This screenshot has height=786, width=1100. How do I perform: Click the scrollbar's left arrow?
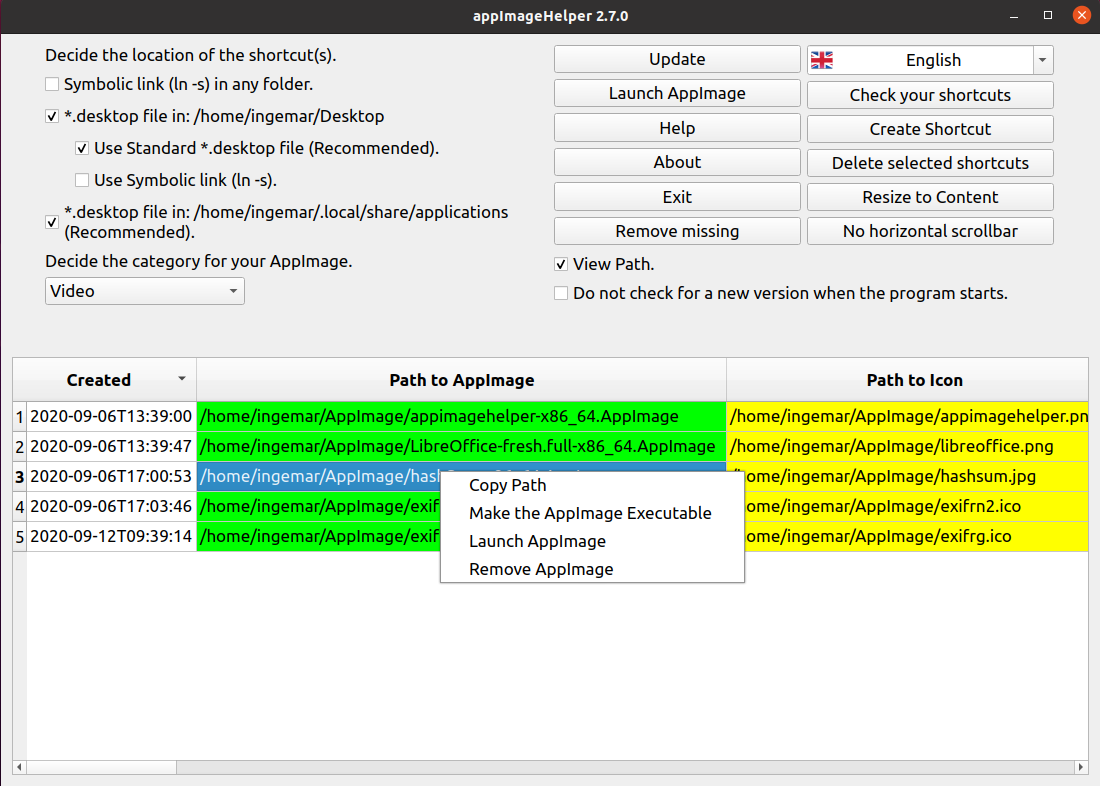20,768
